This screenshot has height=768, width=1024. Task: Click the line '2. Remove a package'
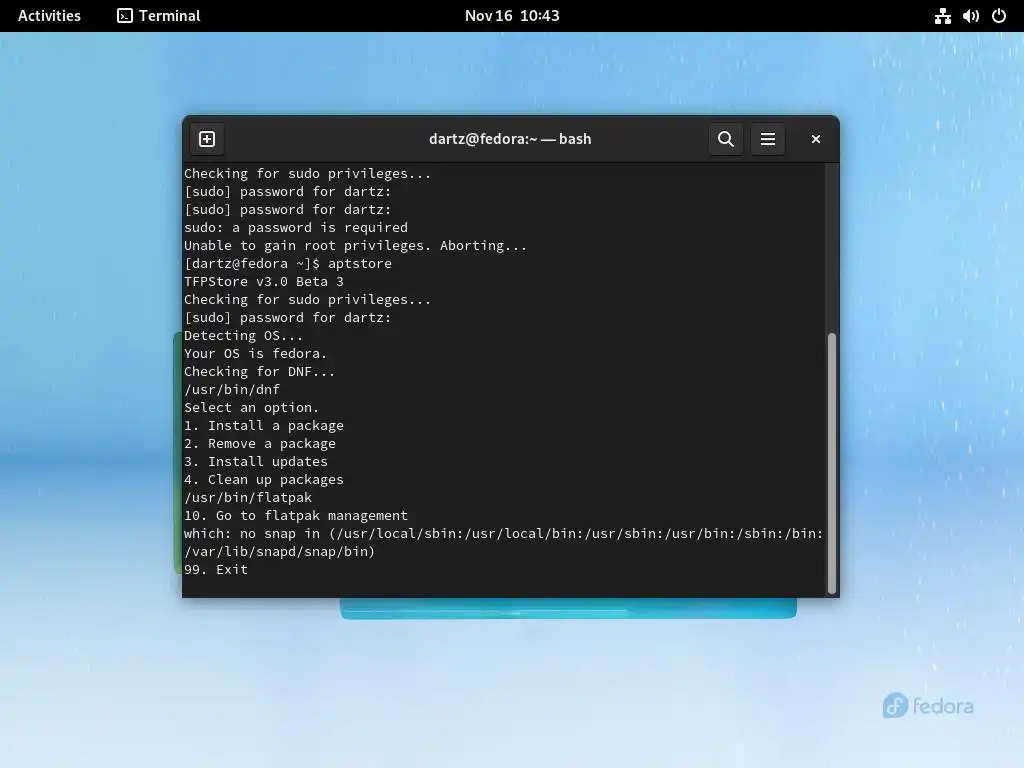click(x=260, y=443)
